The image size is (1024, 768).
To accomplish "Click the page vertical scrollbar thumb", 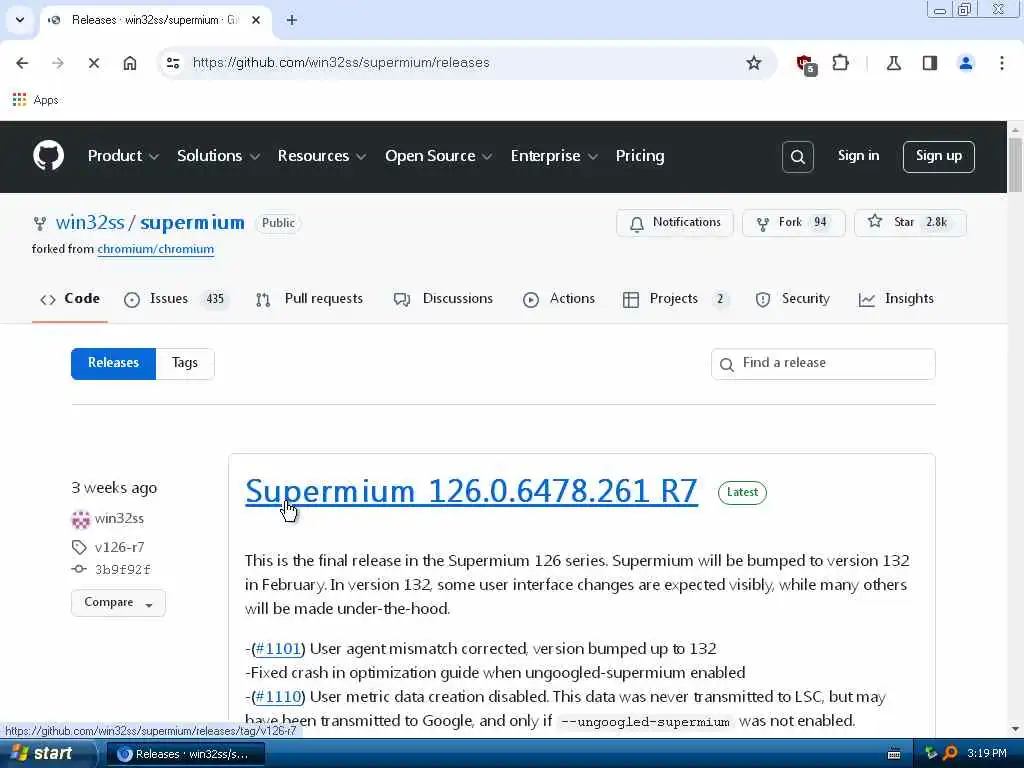I will [x=1015, y=165].
